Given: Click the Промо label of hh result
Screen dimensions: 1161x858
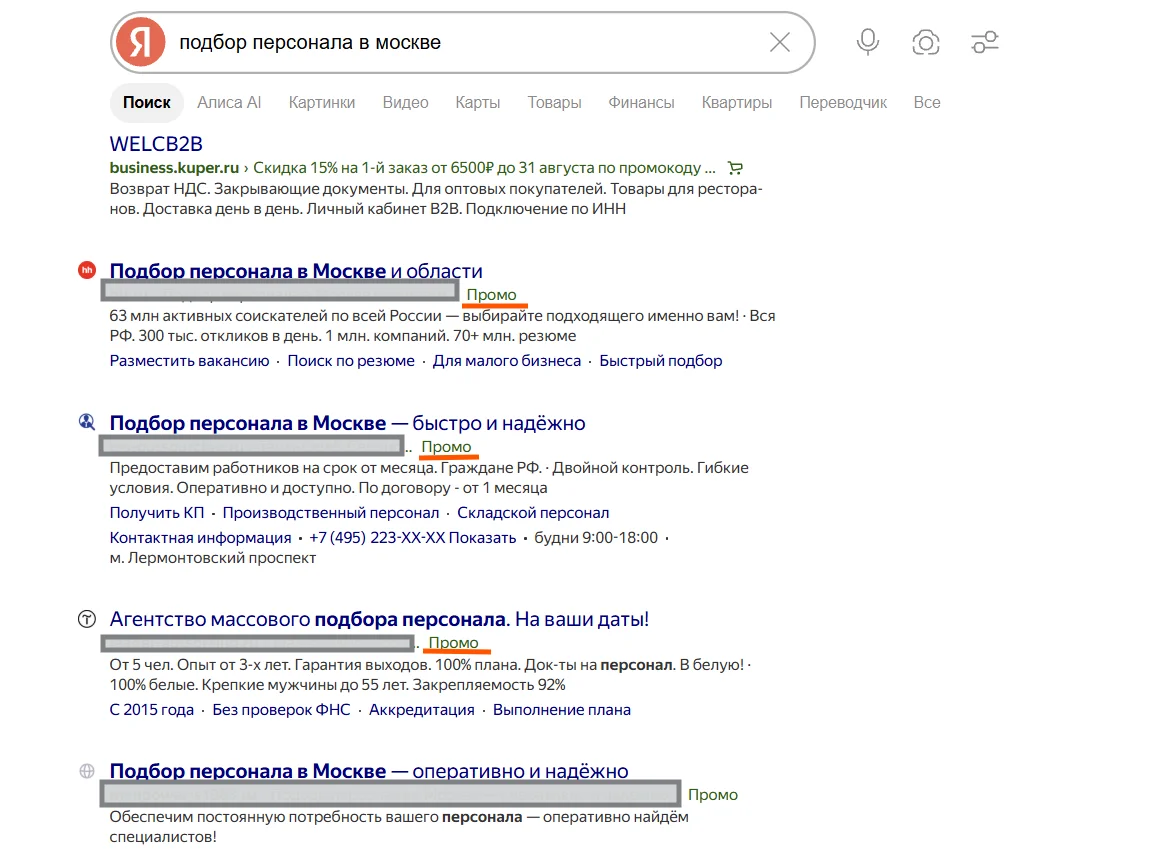Looking at the screenshot, I should pos(492,295).
